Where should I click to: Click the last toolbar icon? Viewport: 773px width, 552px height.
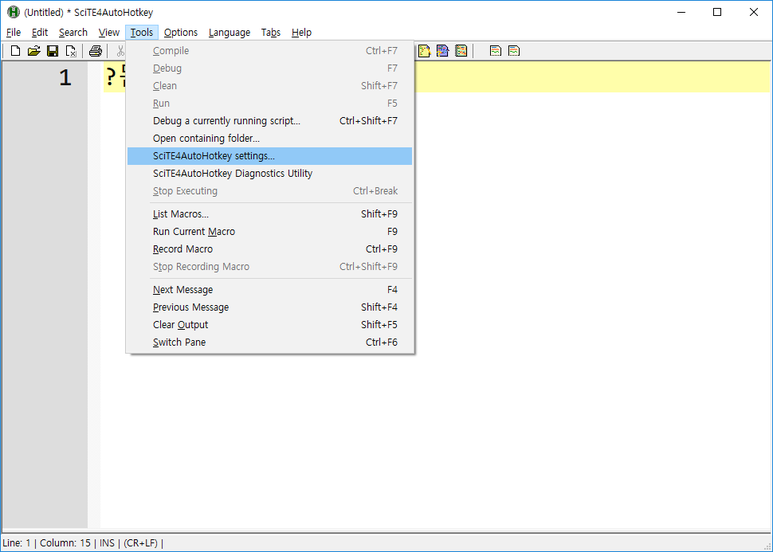click(514, 51)
